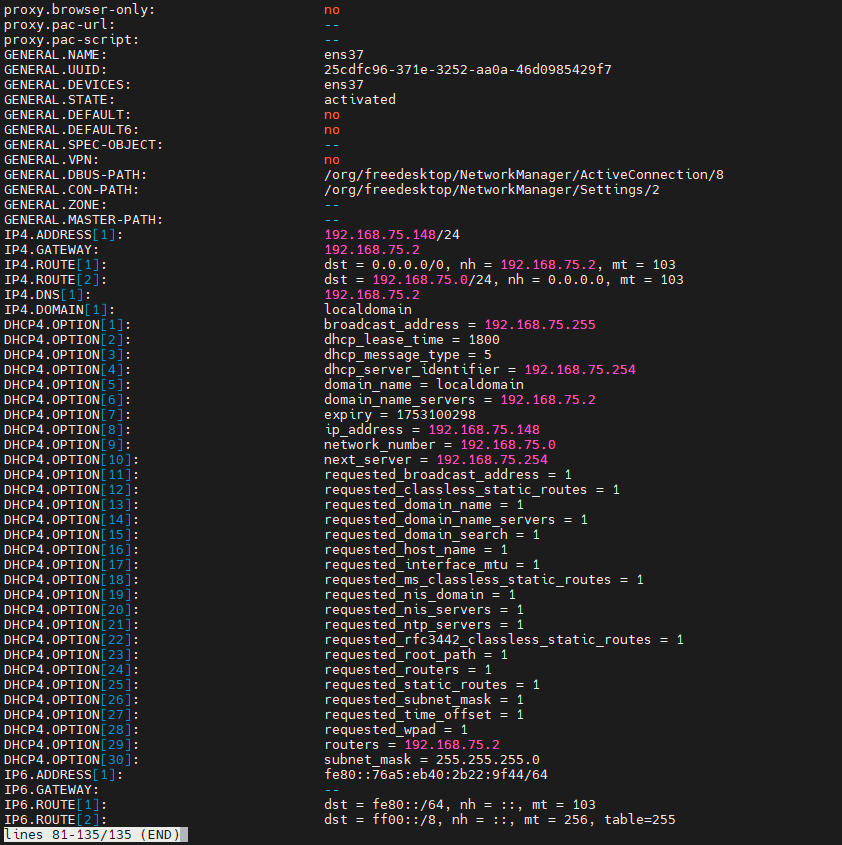The height and width of the screenshot is (845, 842).
Task: Click the IP6.ADDRESS[1] label
Action: pos(63,774)
